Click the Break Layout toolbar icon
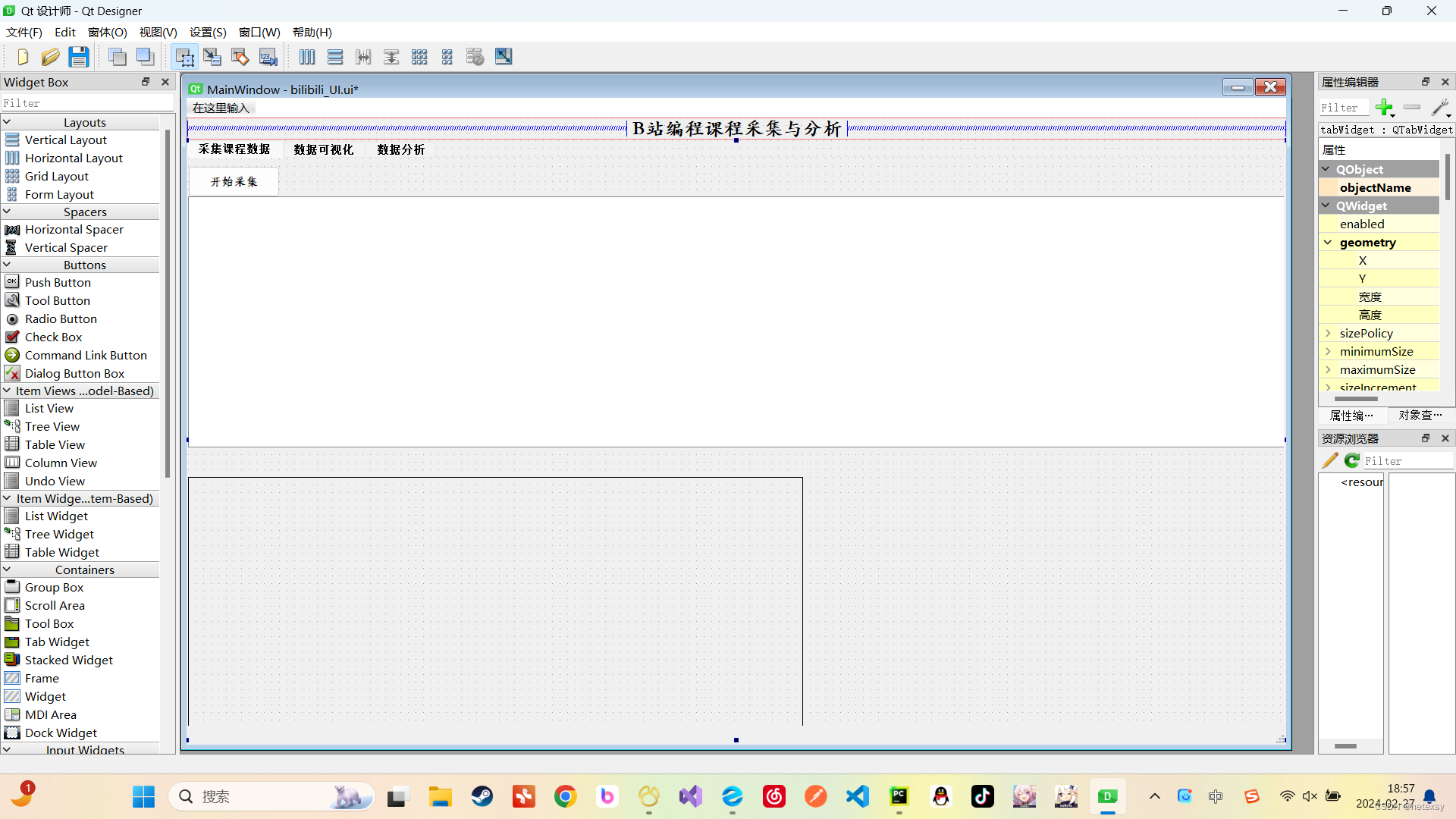This screenshot has height=819, width=1456. pyautogui.click(x=475, y=57)
